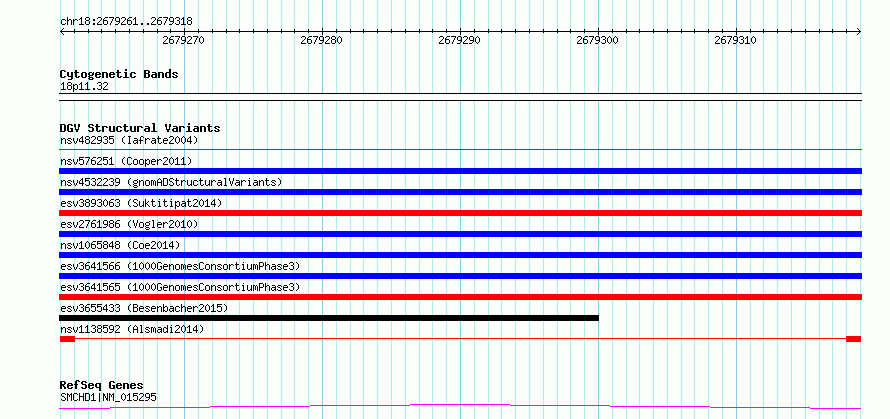Image resolution: width=890 pixels, height=419 pixels.
Task: Click the blue nsv576251 variant bar
Action: [460, 171]
